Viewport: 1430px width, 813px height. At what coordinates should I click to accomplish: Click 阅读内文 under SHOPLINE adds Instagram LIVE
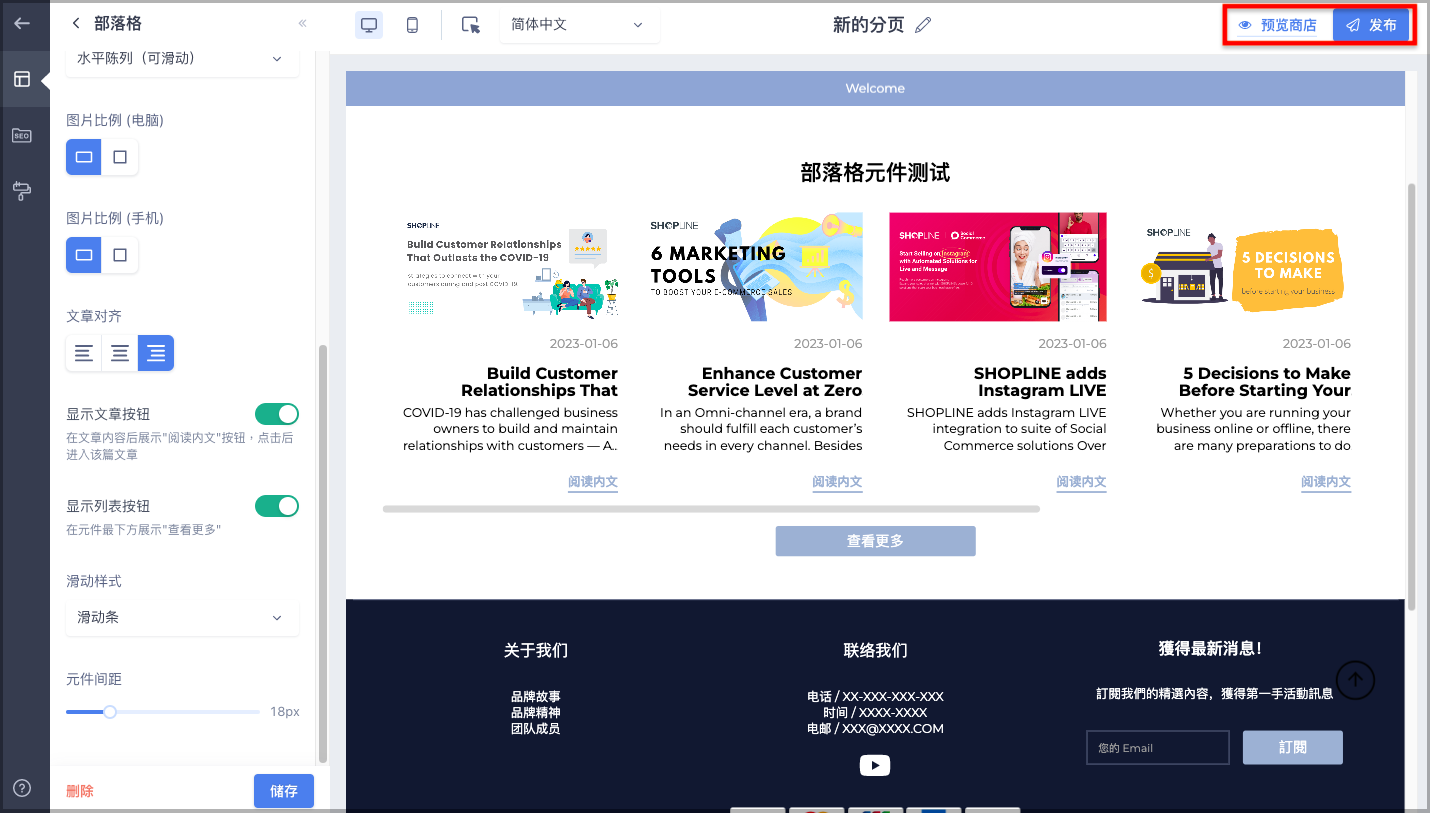coord(1081,482)
